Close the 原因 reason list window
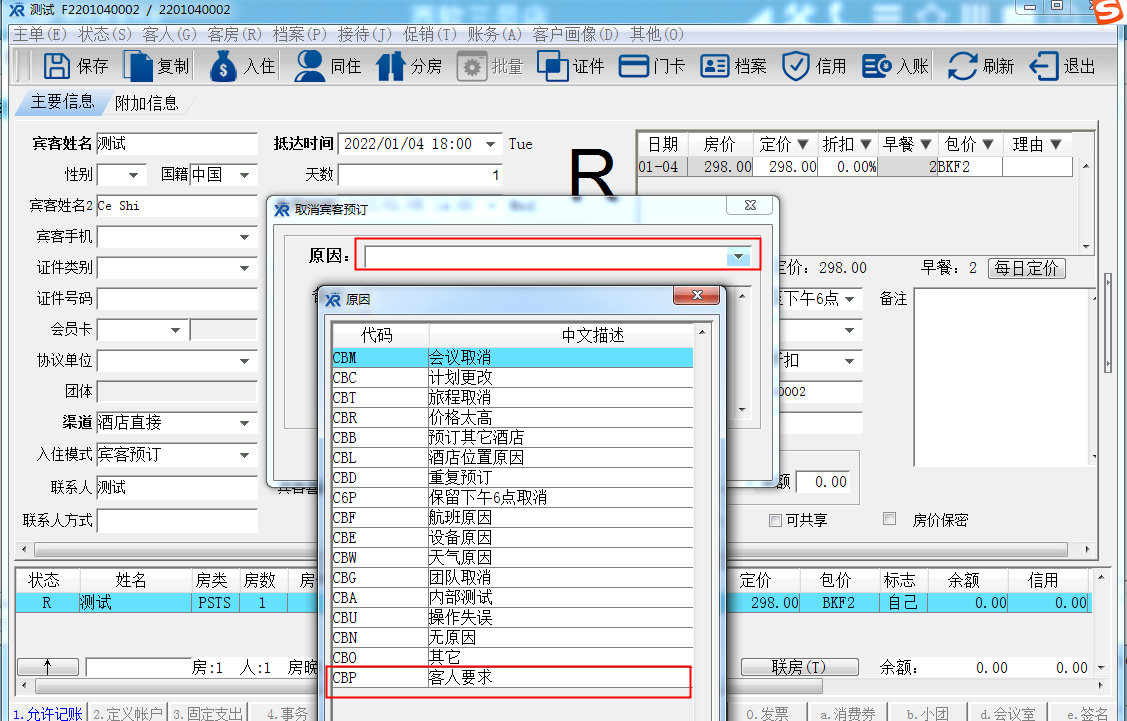The image size is (1127, 721). (x=696, y=295)
